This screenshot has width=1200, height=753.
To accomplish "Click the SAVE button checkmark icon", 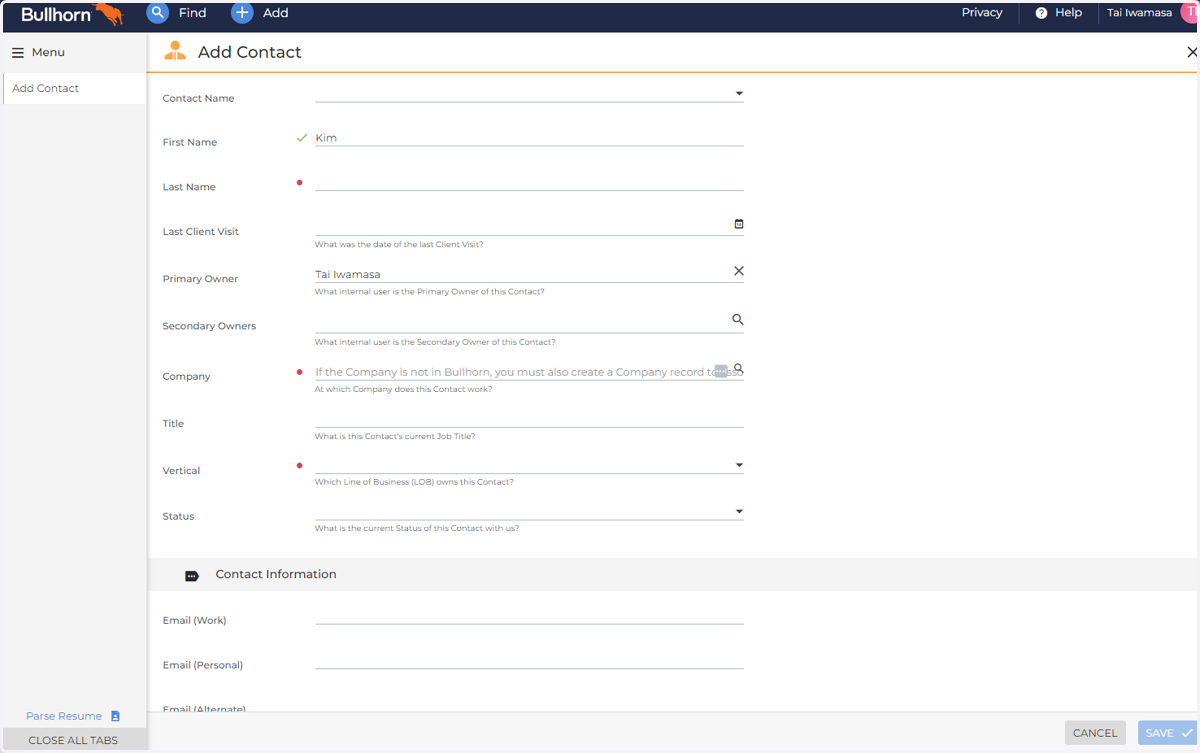I will pyautogui.click(x=1187, y=733).
